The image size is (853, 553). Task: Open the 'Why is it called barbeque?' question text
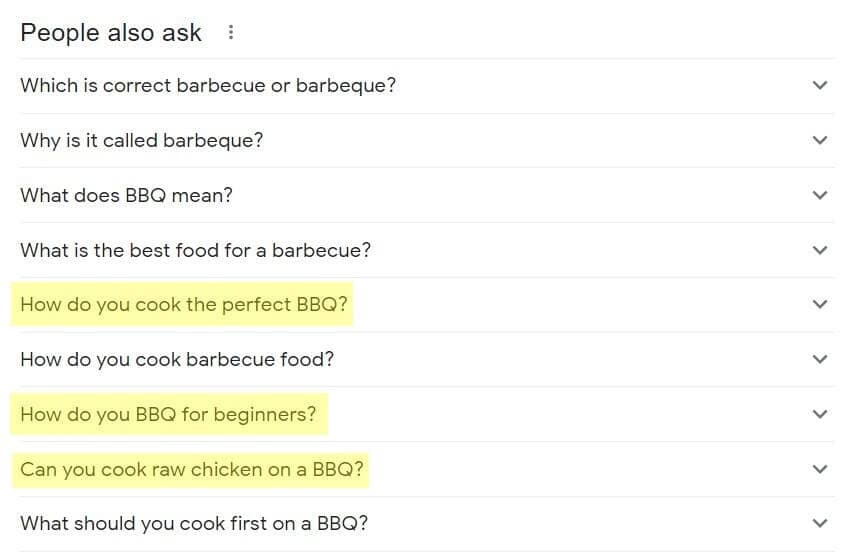(x=142, y=140)
